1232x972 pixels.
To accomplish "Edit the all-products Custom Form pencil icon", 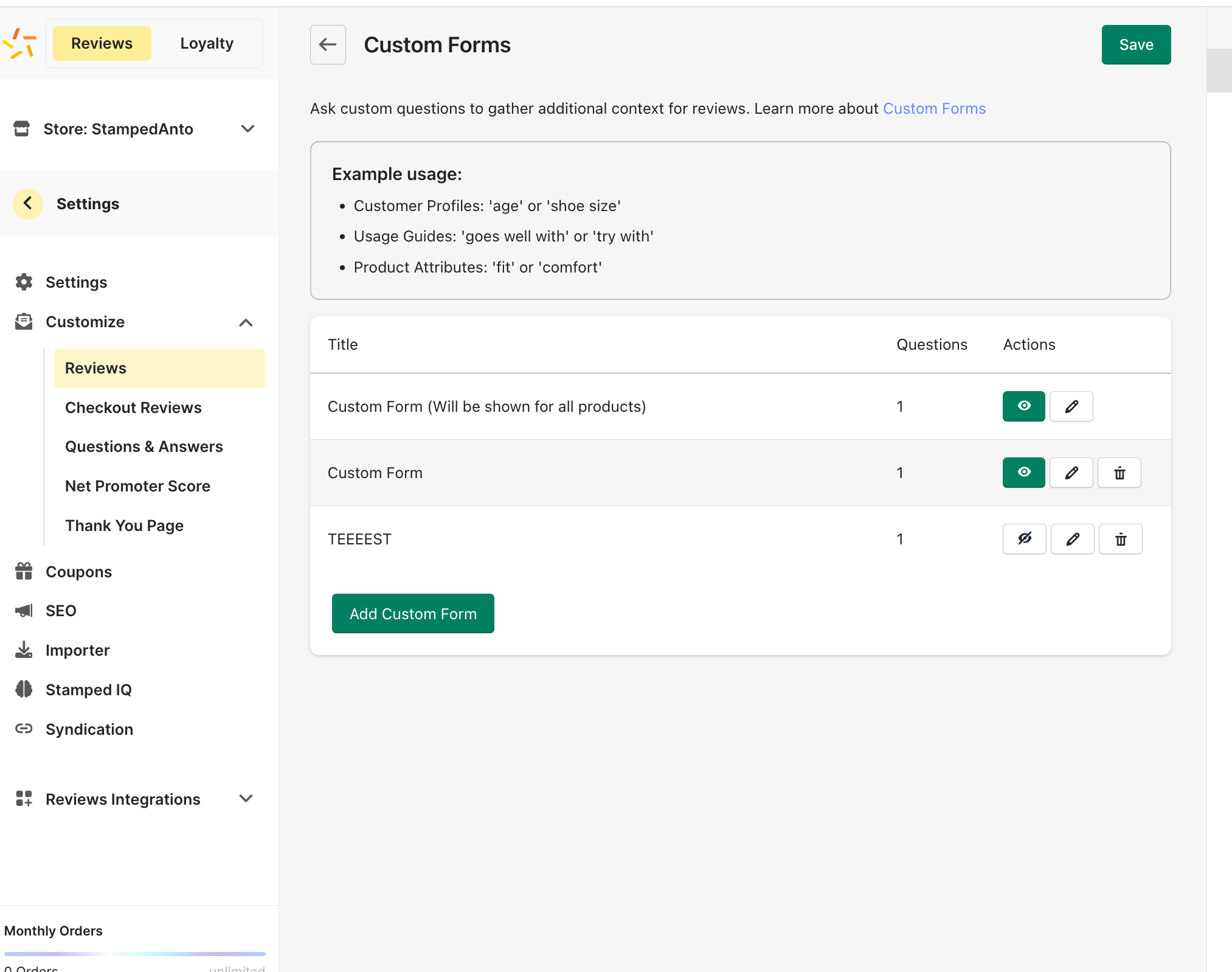I will pos(1071,406).
